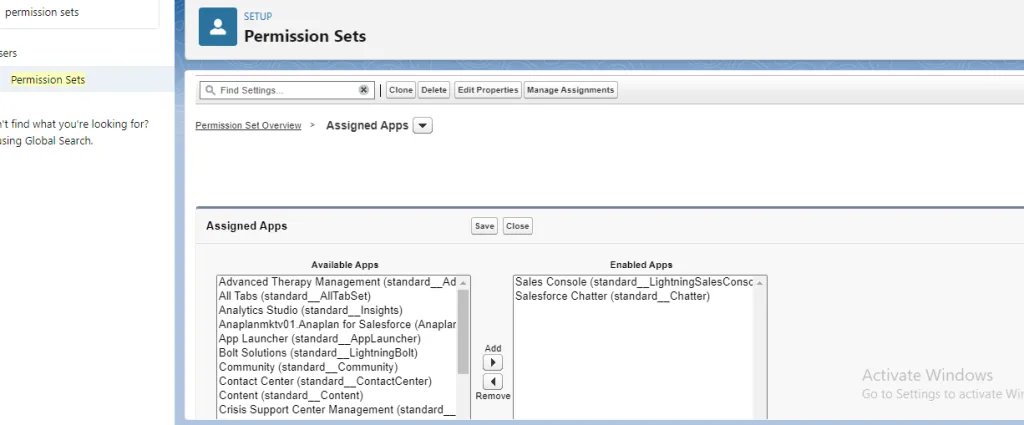Select All Tabs (standard__AllTabSet)
Screen dimensions: 1024x425
tap(338, 296)
